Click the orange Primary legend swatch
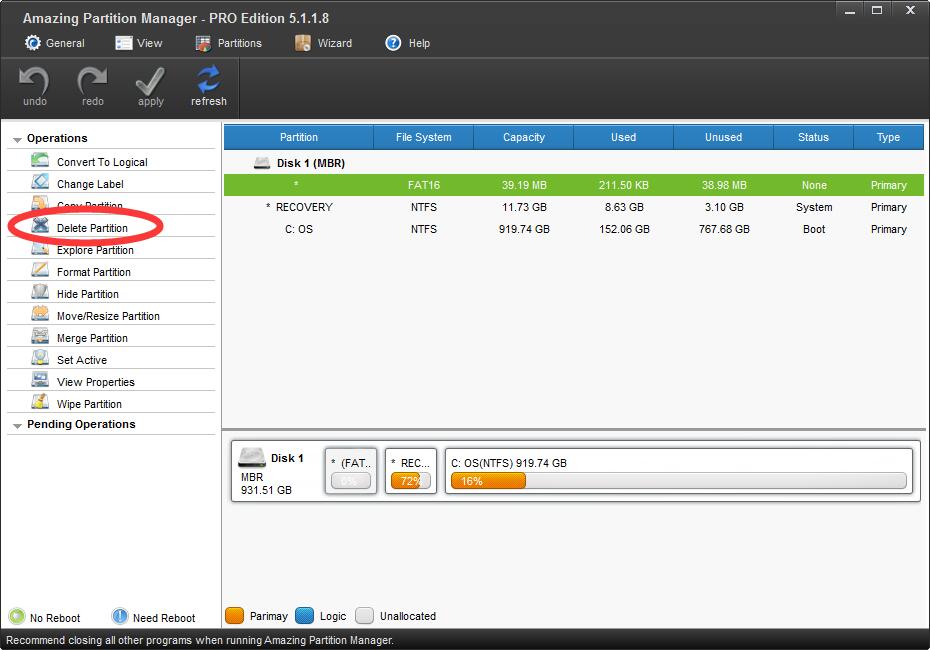Screen dimensions: 930x650 point(235,616)
